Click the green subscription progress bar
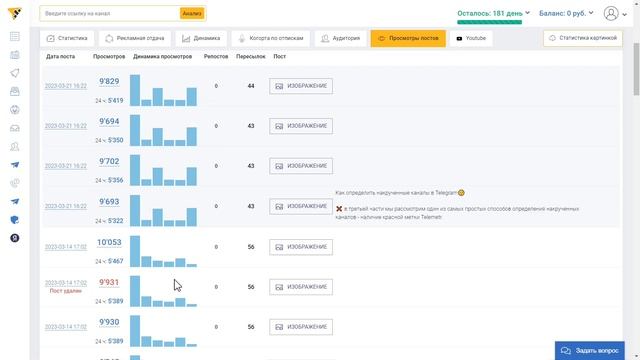The height and width of the screenshot is (360, 640). click(489, 22)
